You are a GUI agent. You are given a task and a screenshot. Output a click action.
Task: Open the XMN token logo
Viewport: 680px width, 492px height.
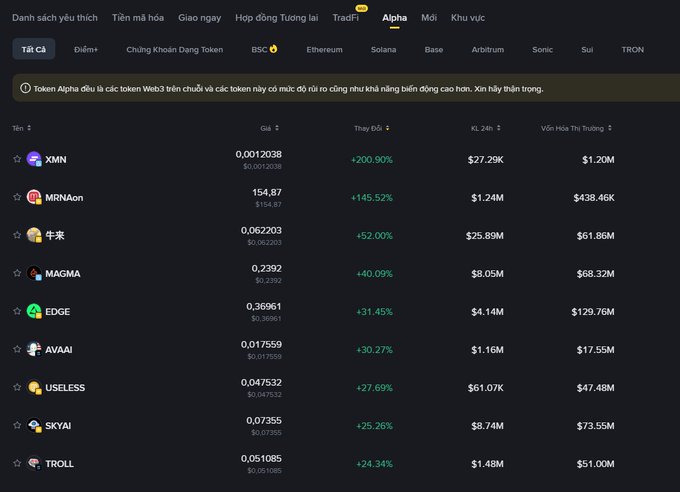point(34,159)
